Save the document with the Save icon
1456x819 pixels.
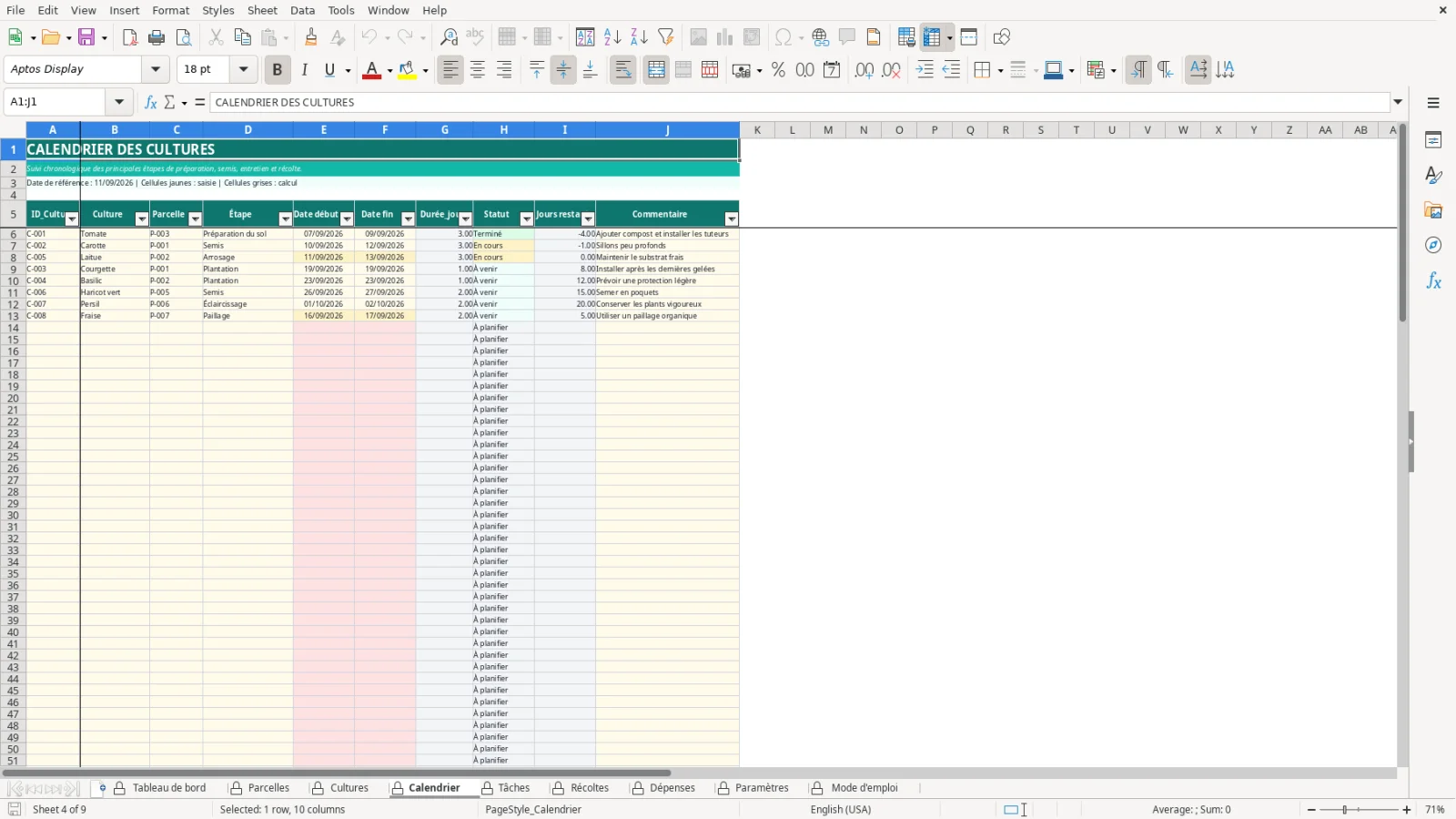(x=87, y=37)
